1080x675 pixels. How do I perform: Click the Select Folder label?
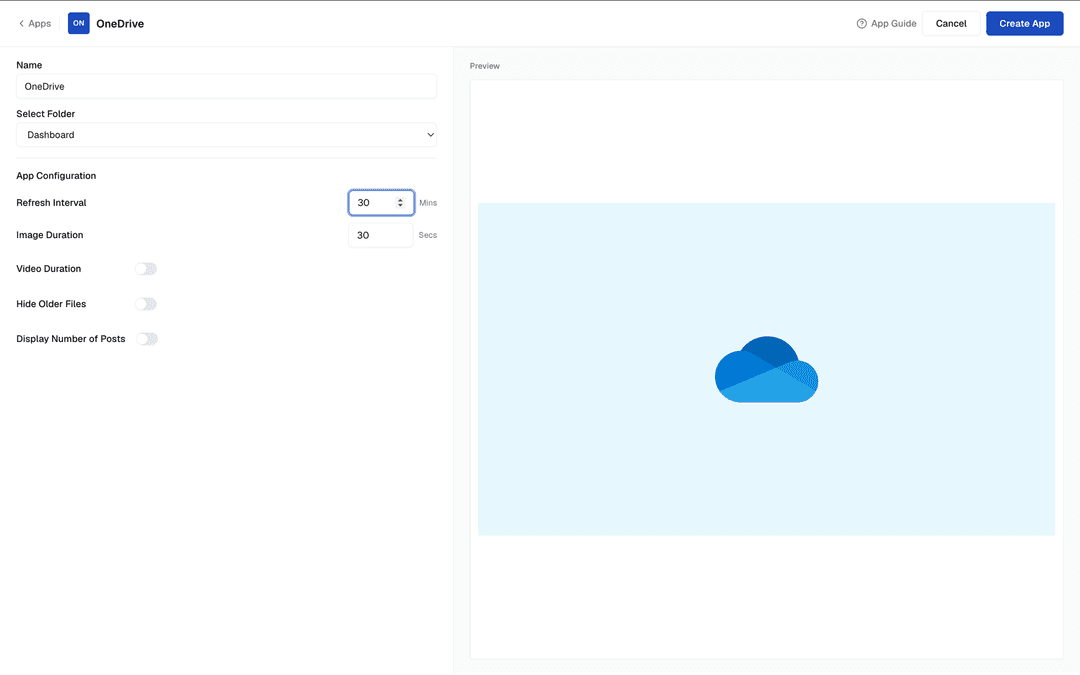[45, 114]
